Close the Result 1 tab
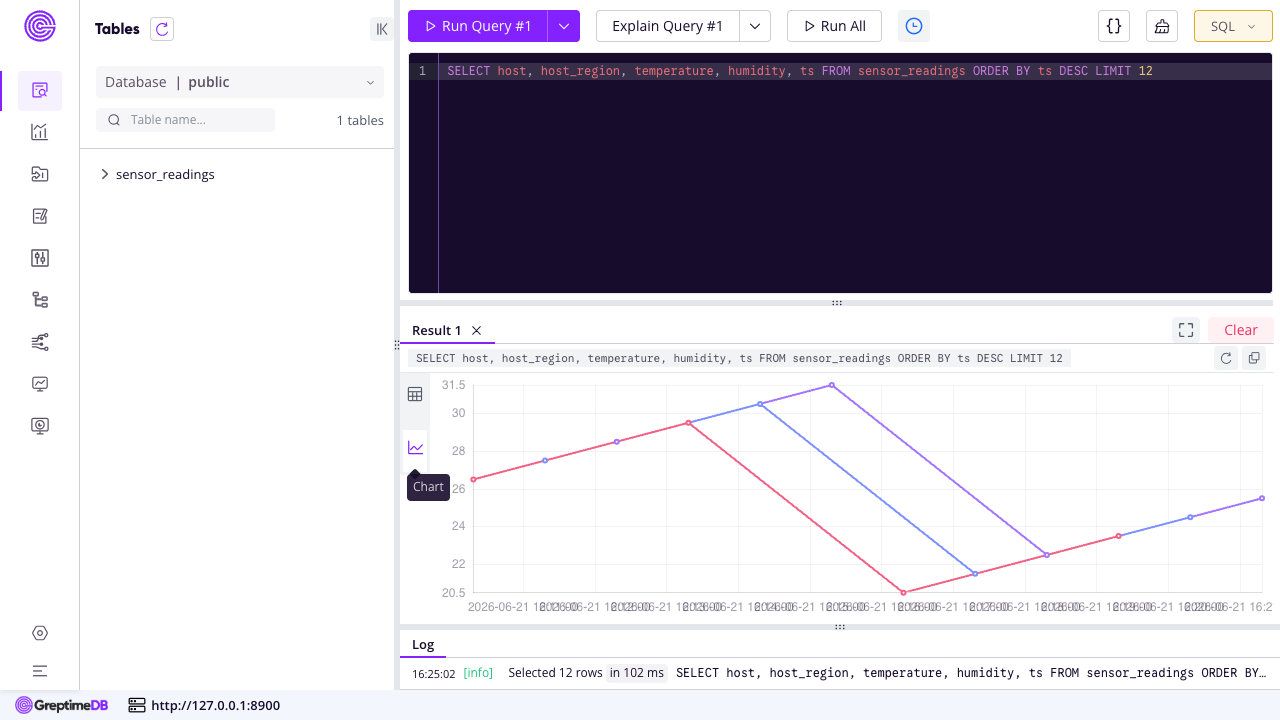This screenshot has height=720, width=1280. coord(477,330)
